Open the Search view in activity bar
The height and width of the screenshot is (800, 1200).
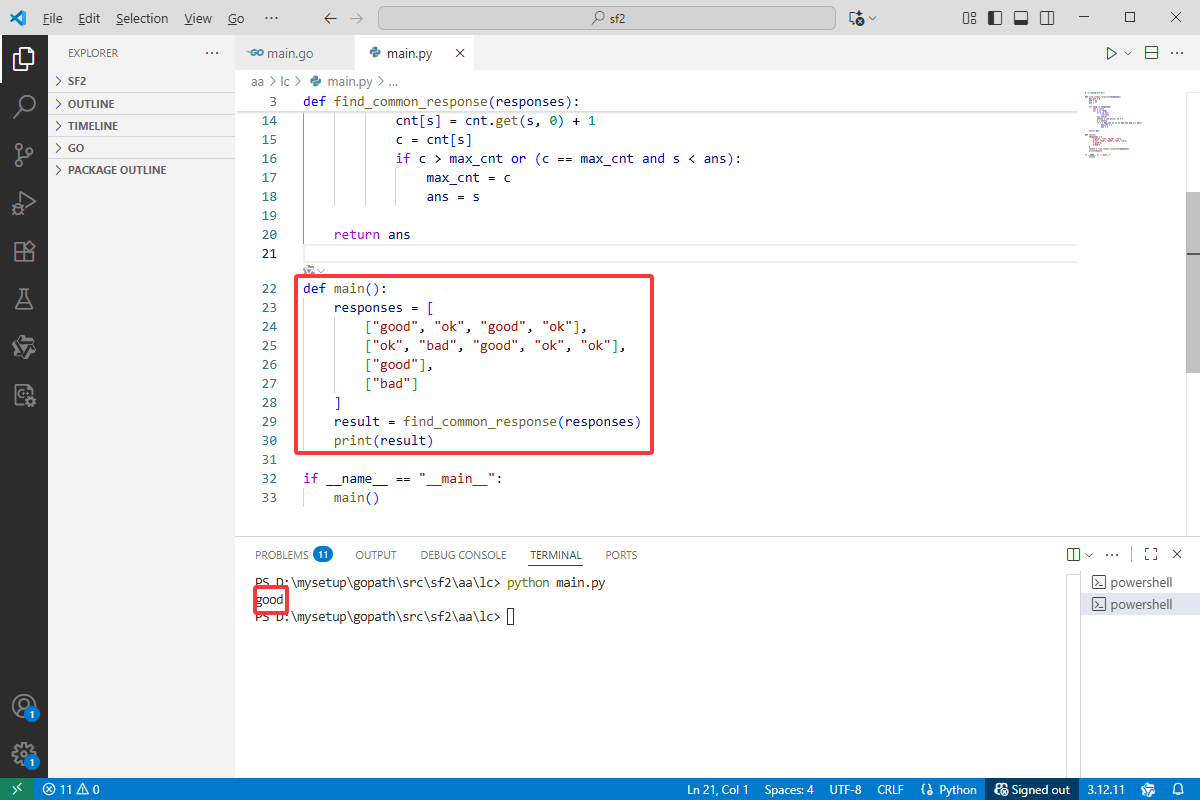click(x=24, y=106)
